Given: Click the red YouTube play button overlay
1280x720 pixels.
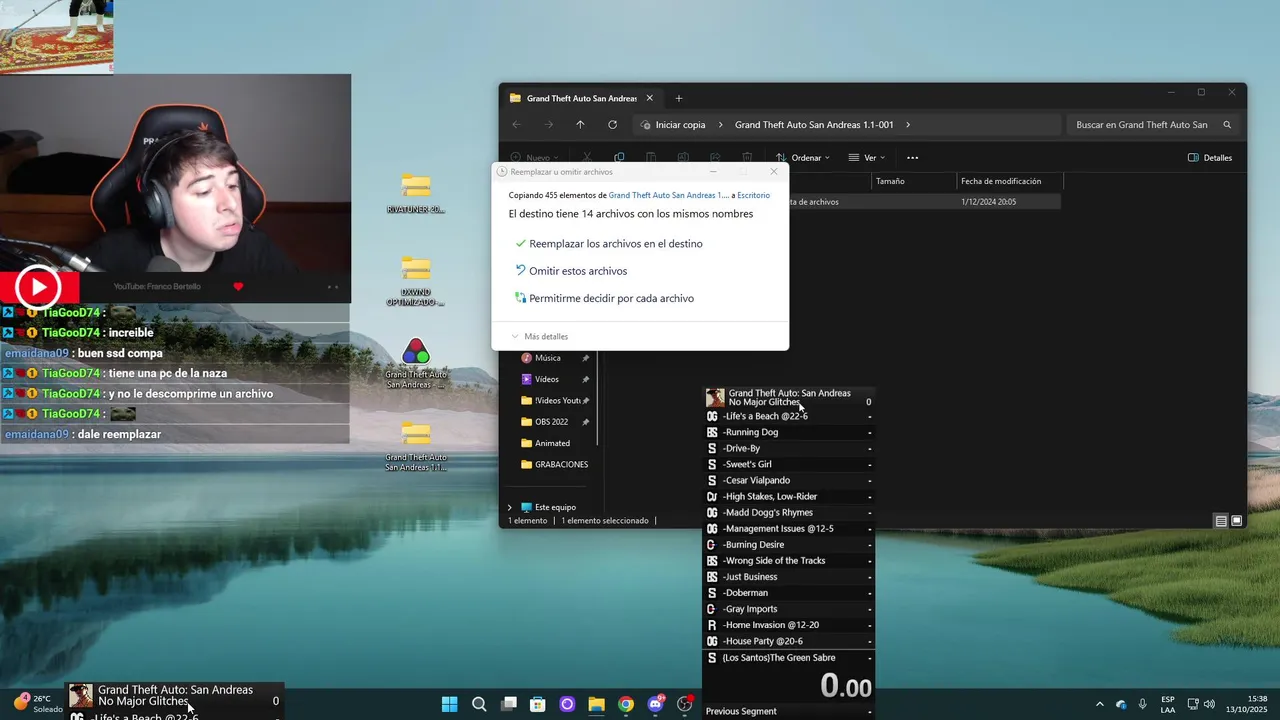Looking at the screenshot, I should pos(38,288).
